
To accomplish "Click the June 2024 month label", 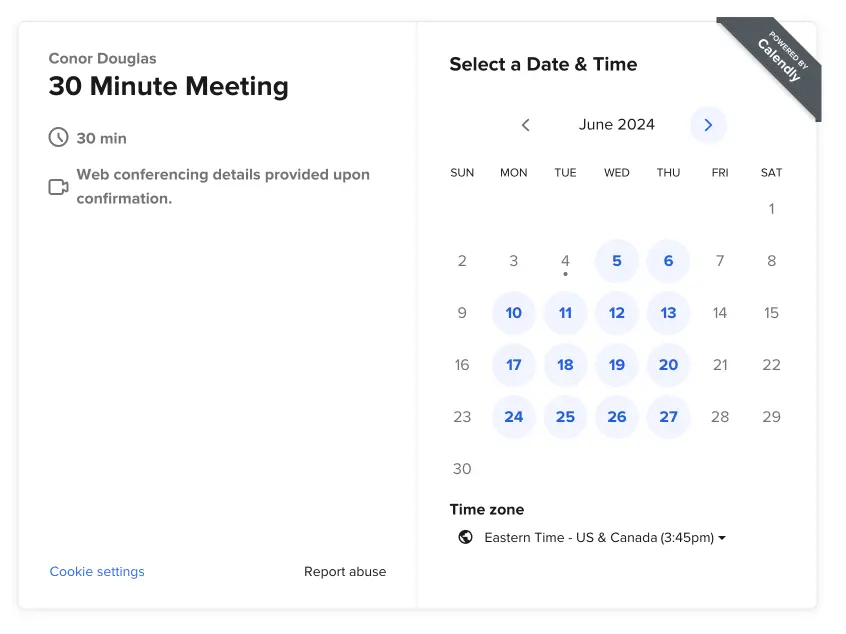I will click(x=617, y=125).
